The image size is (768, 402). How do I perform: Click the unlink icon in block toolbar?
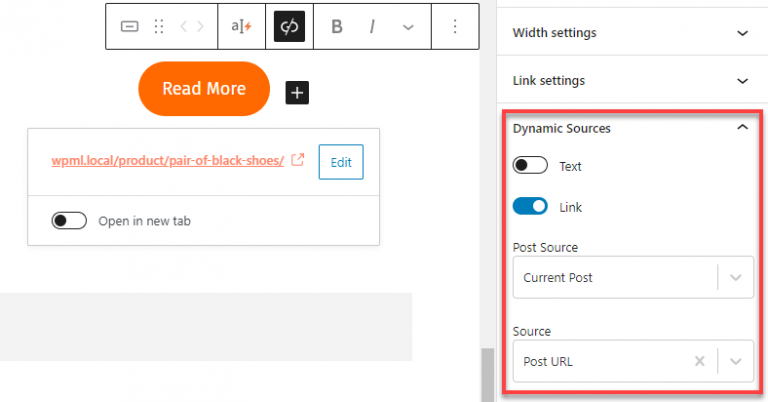[289, 27]
